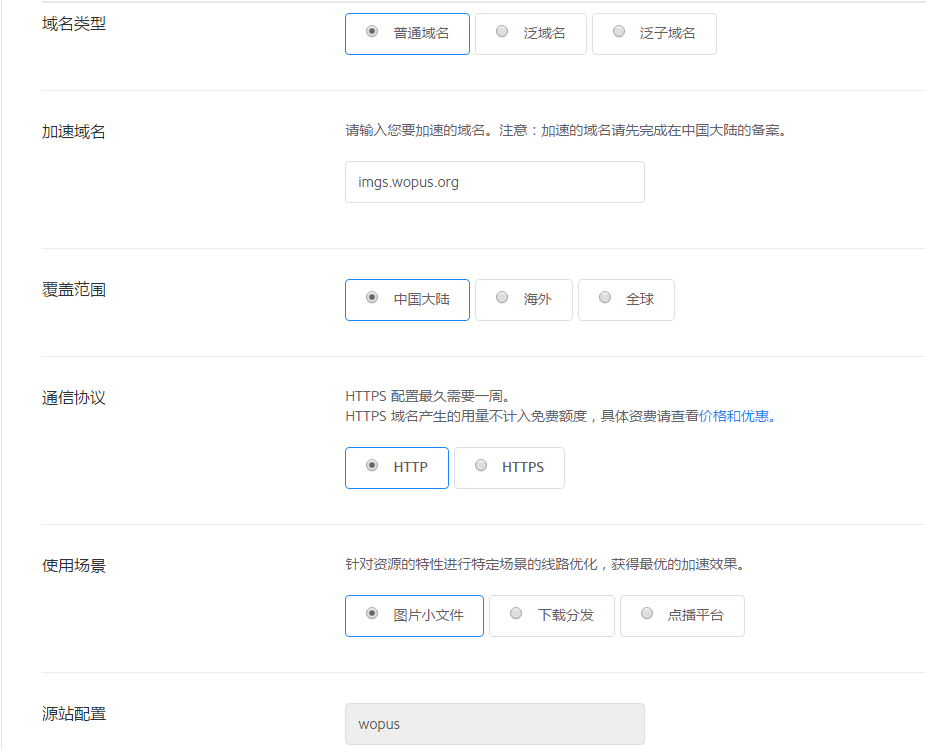Click the 通信协议 section label
Image resolution: width=926 pixels, height=749 pixels.
(x=74, y=398)
